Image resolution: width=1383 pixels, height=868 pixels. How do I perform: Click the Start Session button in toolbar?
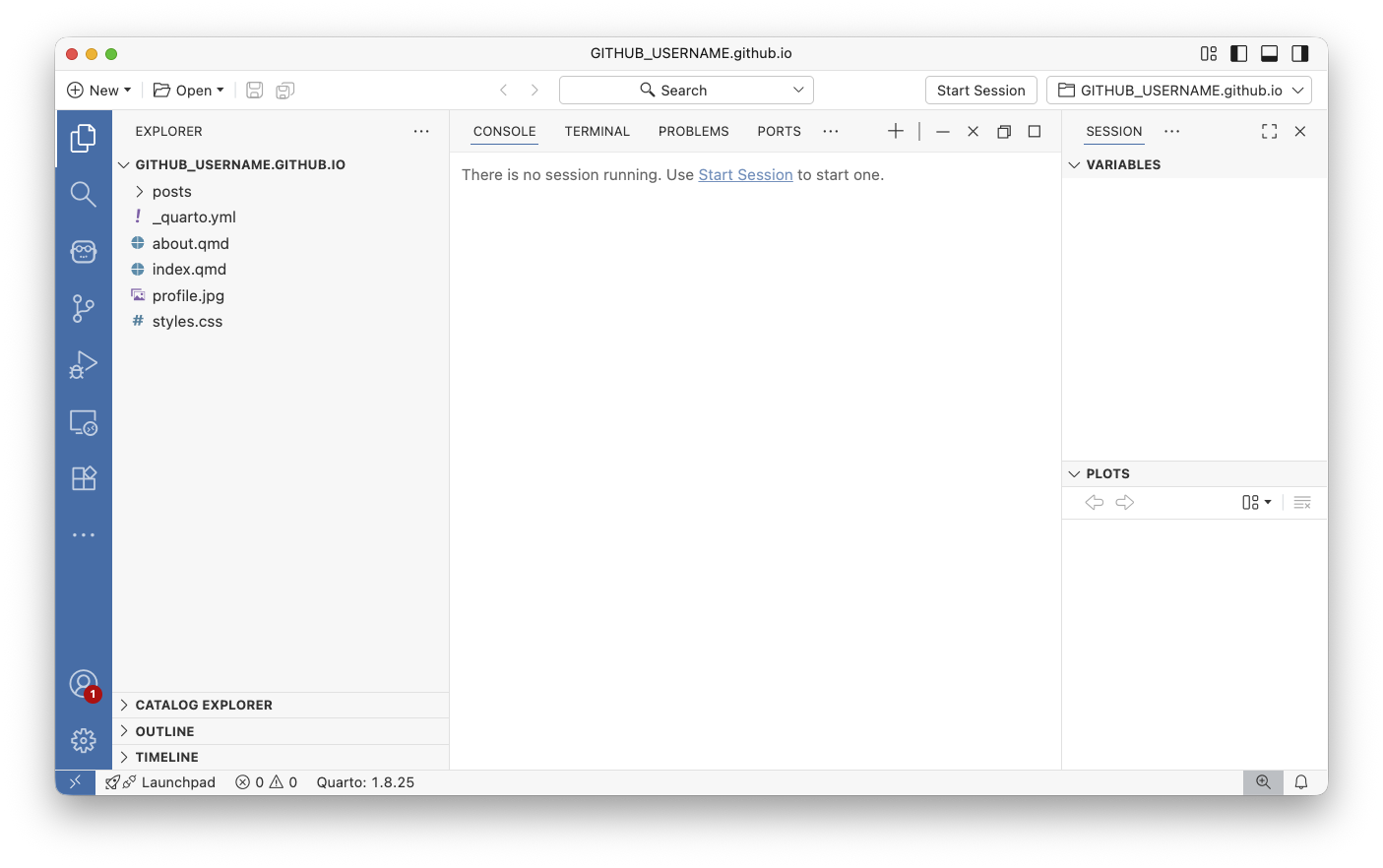pyautogui.click(x=980, y=91)
